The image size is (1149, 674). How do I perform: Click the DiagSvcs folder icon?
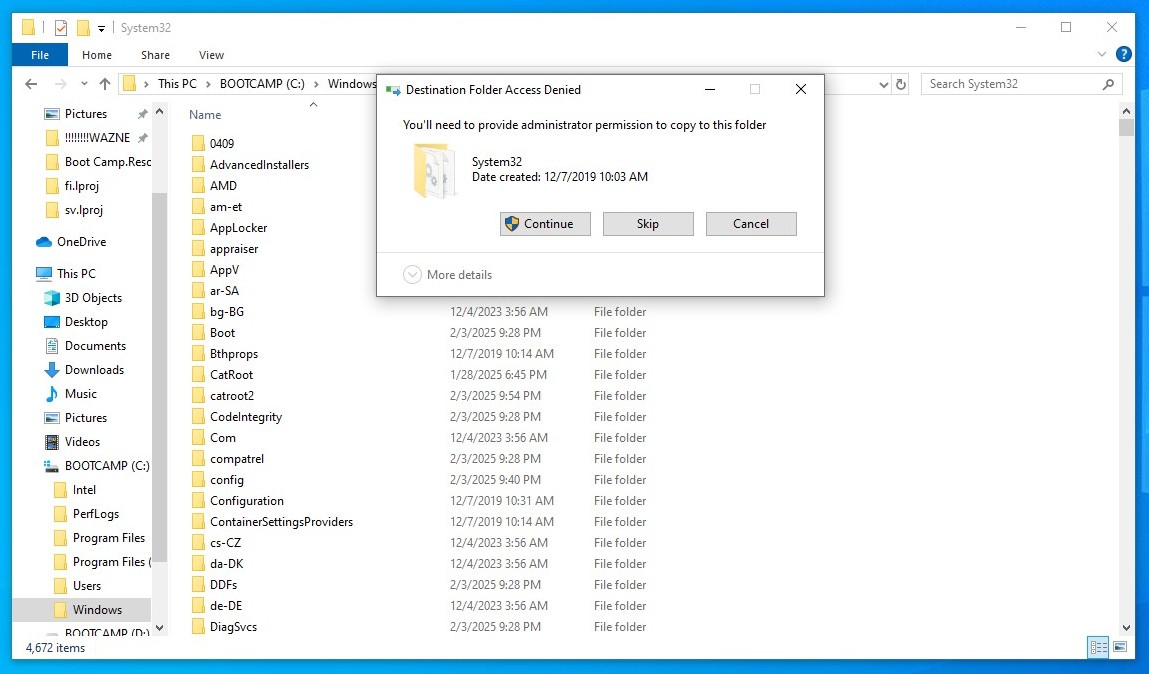coord(198,626)
